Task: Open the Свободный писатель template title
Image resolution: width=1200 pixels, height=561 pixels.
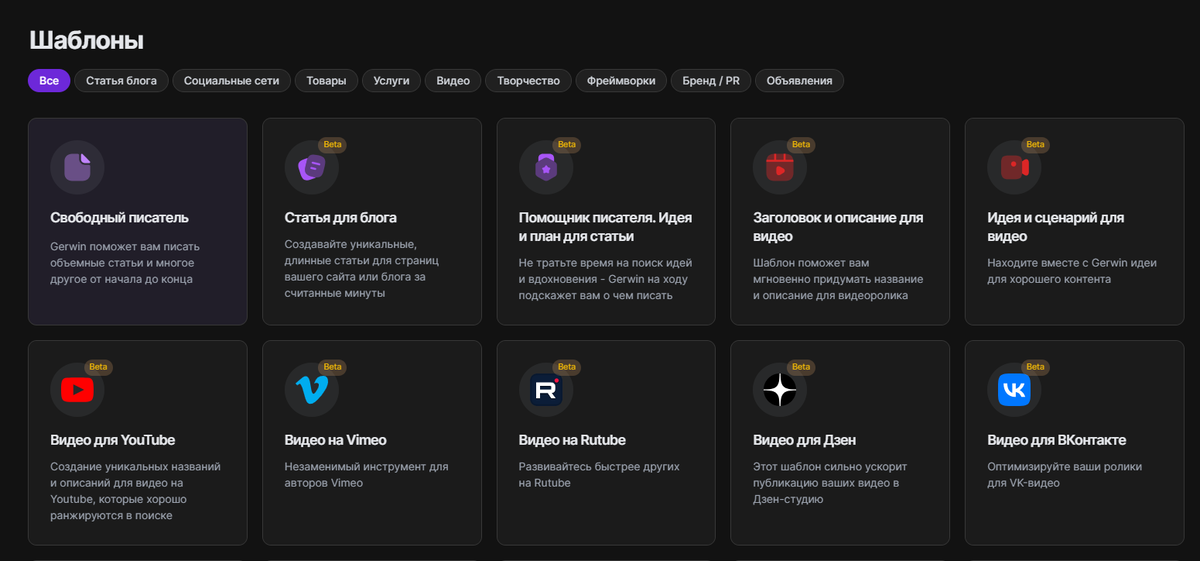Action: click(x=119, y=218)
